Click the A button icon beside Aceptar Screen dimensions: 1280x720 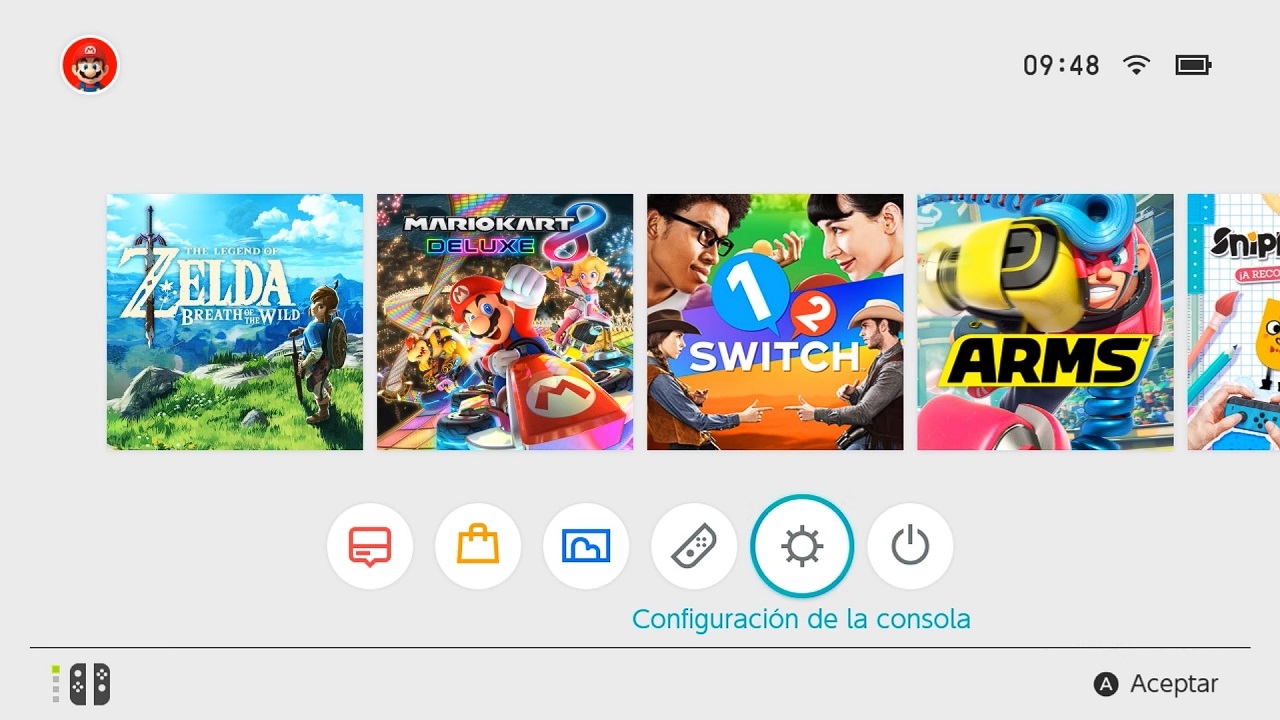coord(1106,684)
